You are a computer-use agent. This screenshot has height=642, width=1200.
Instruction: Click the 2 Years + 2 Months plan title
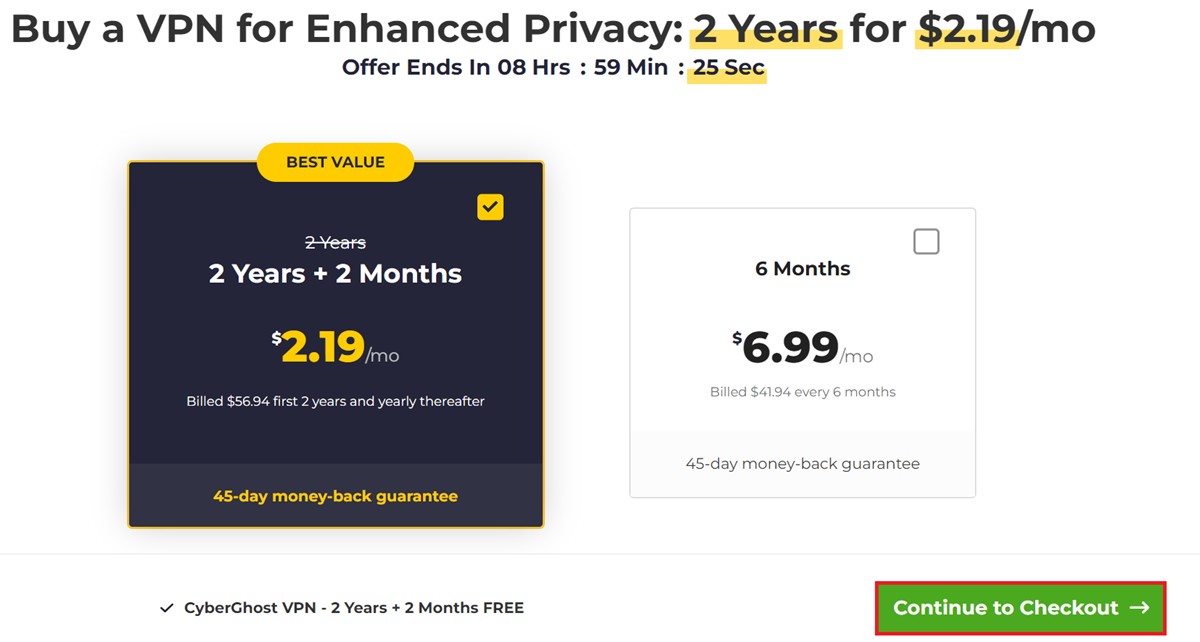(x=335, y=274)
